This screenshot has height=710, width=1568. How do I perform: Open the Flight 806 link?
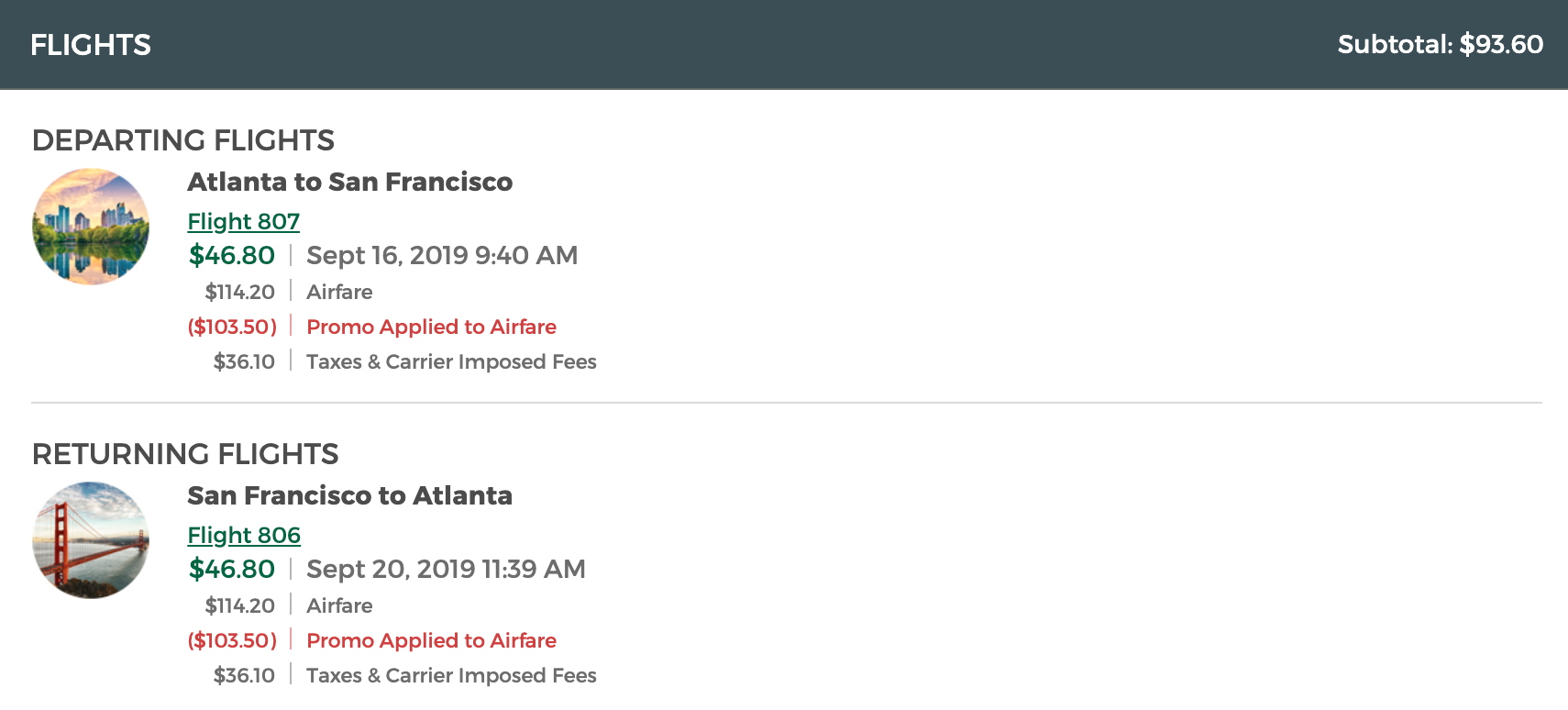tap(244, 535)
